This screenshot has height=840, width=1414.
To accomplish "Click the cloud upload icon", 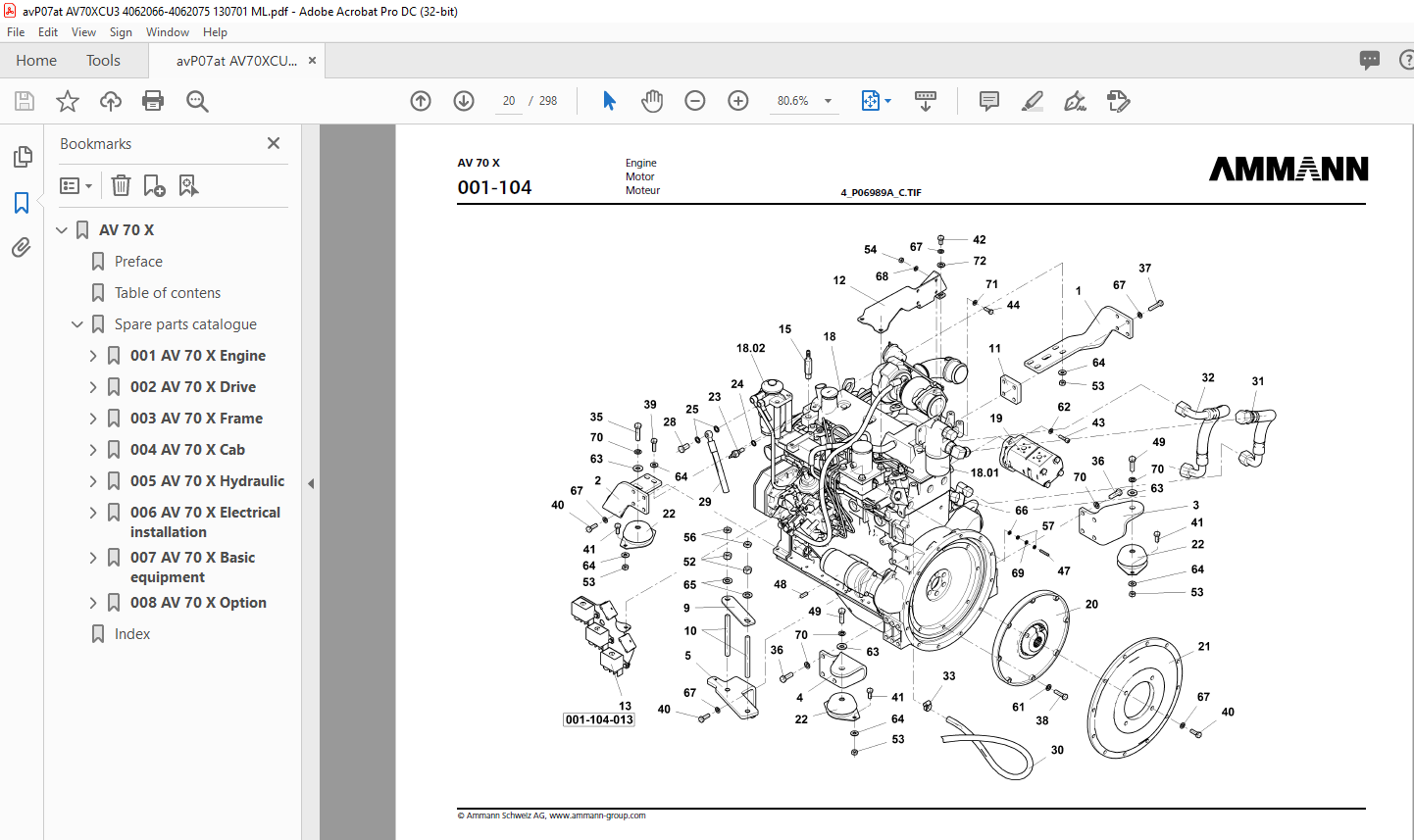I will pos(111,101).
